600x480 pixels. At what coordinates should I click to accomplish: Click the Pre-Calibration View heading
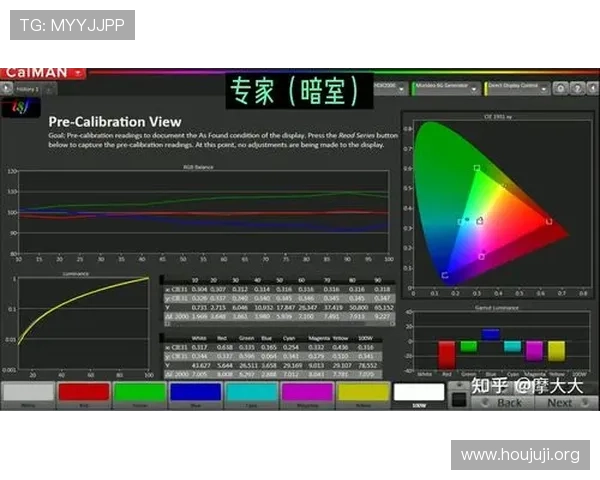point(115,122)
